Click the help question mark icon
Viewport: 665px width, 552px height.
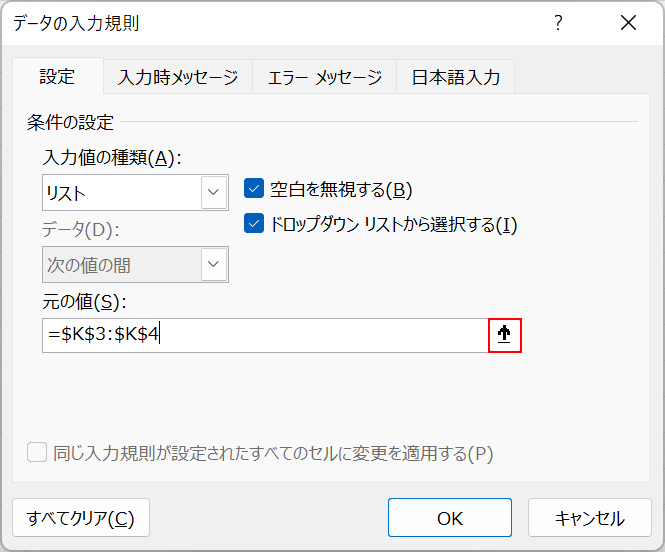coord(558,23)
